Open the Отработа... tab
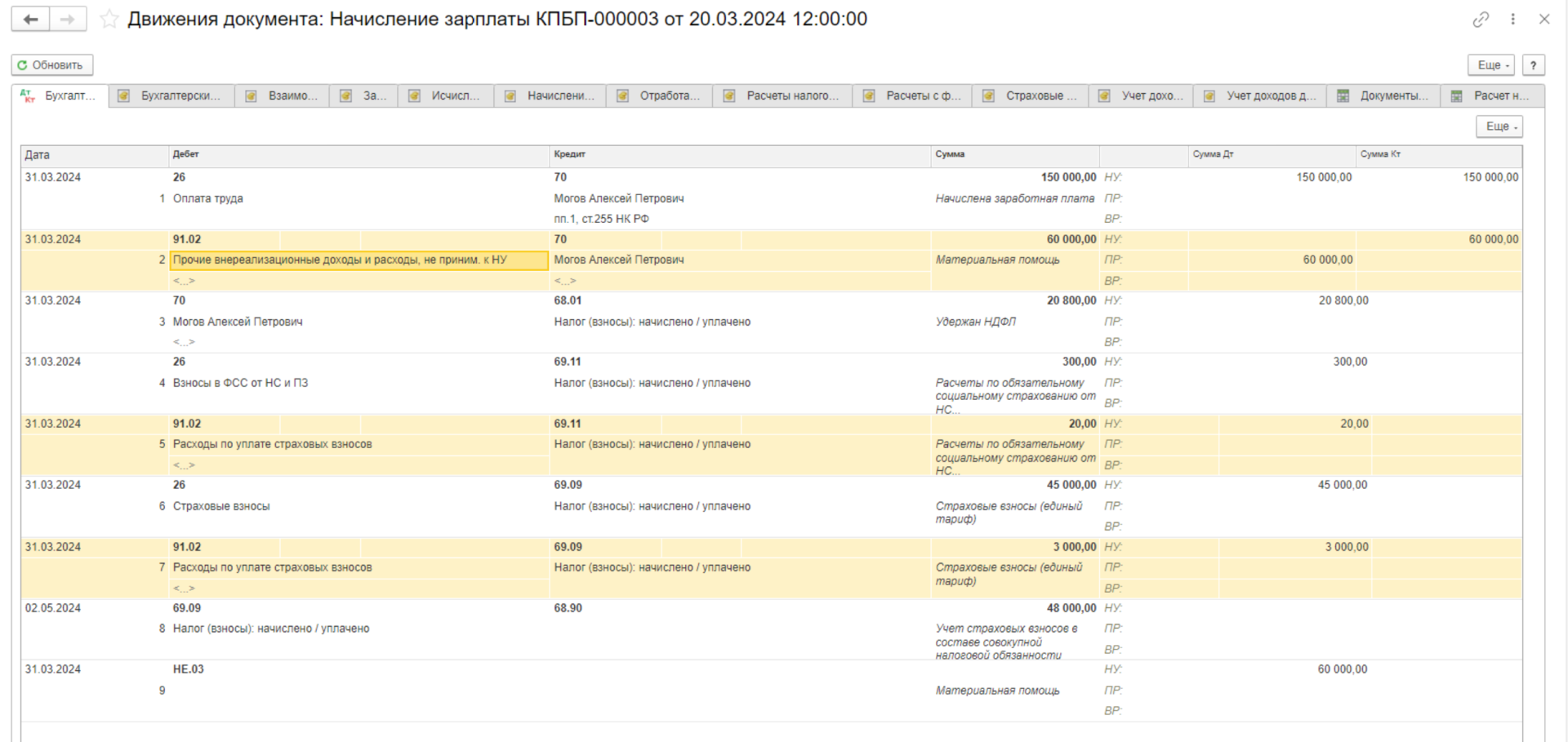Screen dimensions: 1568x742 [x=660, y=96]
